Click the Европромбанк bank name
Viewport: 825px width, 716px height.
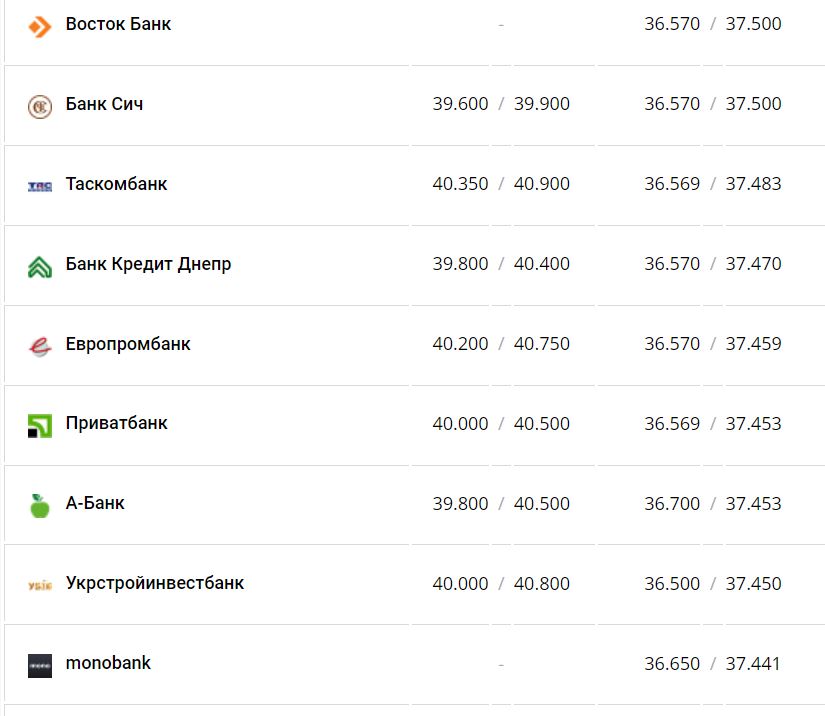128,344
